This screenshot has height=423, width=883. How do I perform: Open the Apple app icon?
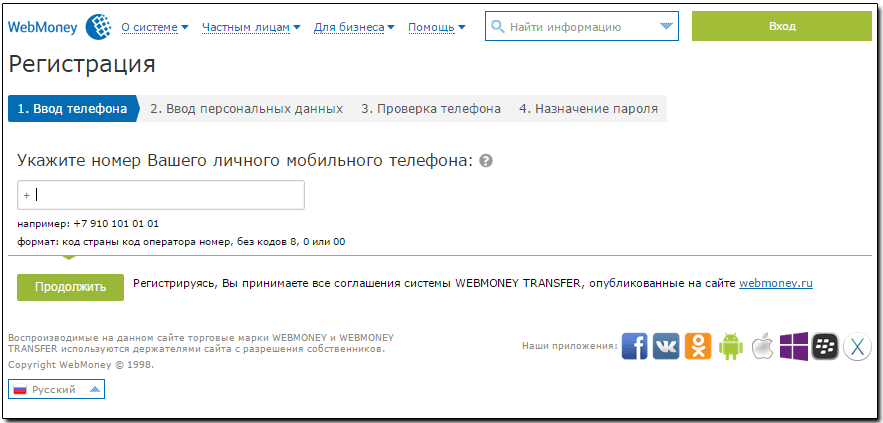point(762,346)
